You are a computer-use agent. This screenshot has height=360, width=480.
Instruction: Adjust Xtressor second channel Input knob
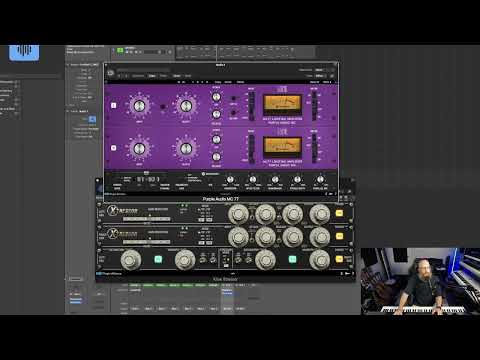(238, 237)
